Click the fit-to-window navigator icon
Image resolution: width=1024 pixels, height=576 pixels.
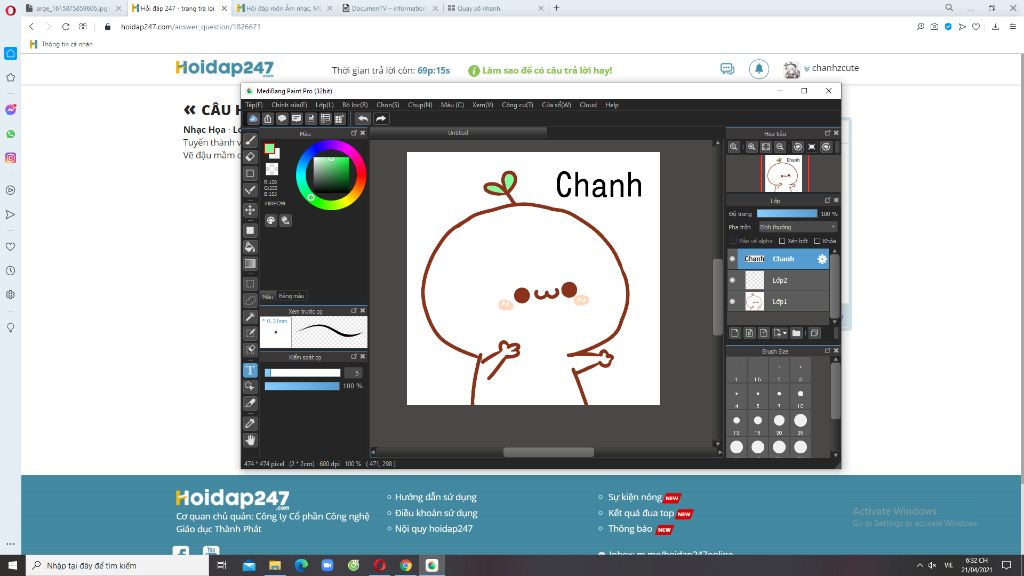[766, 147]
